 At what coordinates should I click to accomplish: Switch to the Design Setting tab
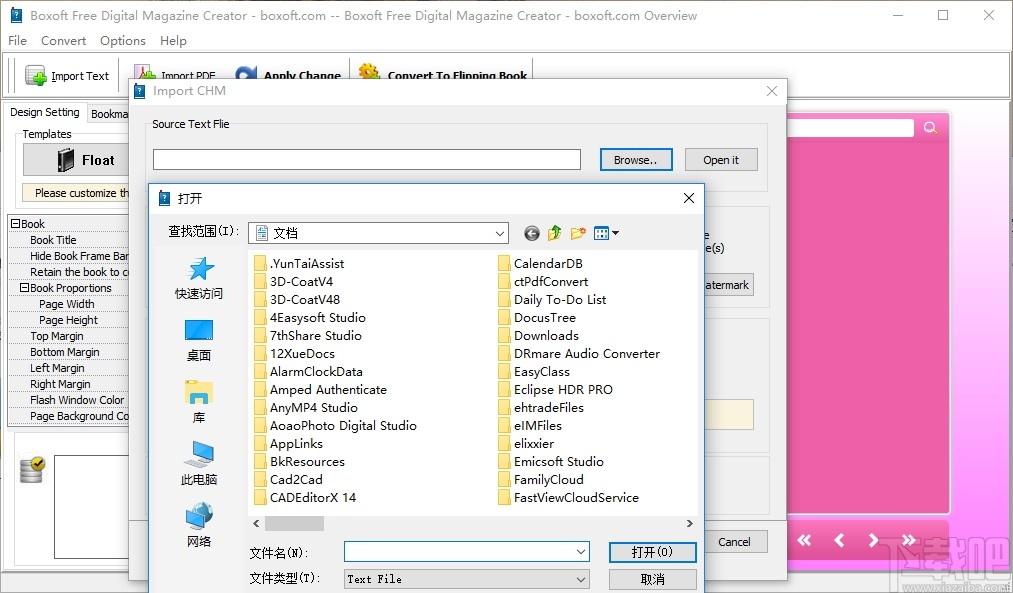point(45,112)
